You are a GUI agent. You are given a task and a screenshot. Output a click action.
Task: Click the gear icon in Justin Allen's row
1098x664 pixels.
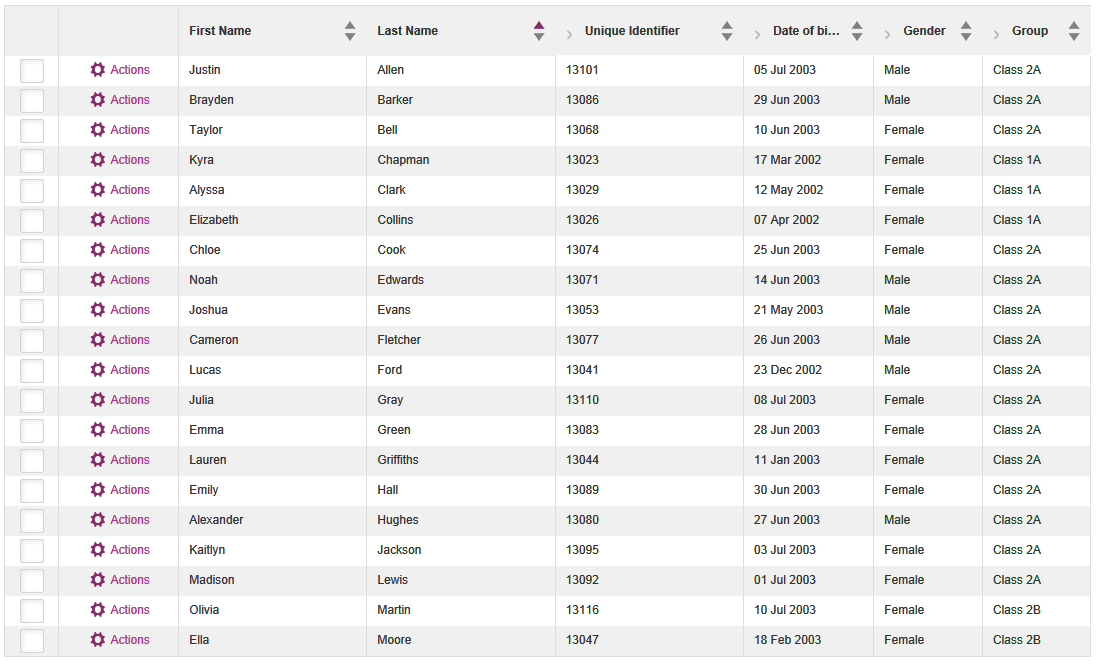click(x=98, y=69)
